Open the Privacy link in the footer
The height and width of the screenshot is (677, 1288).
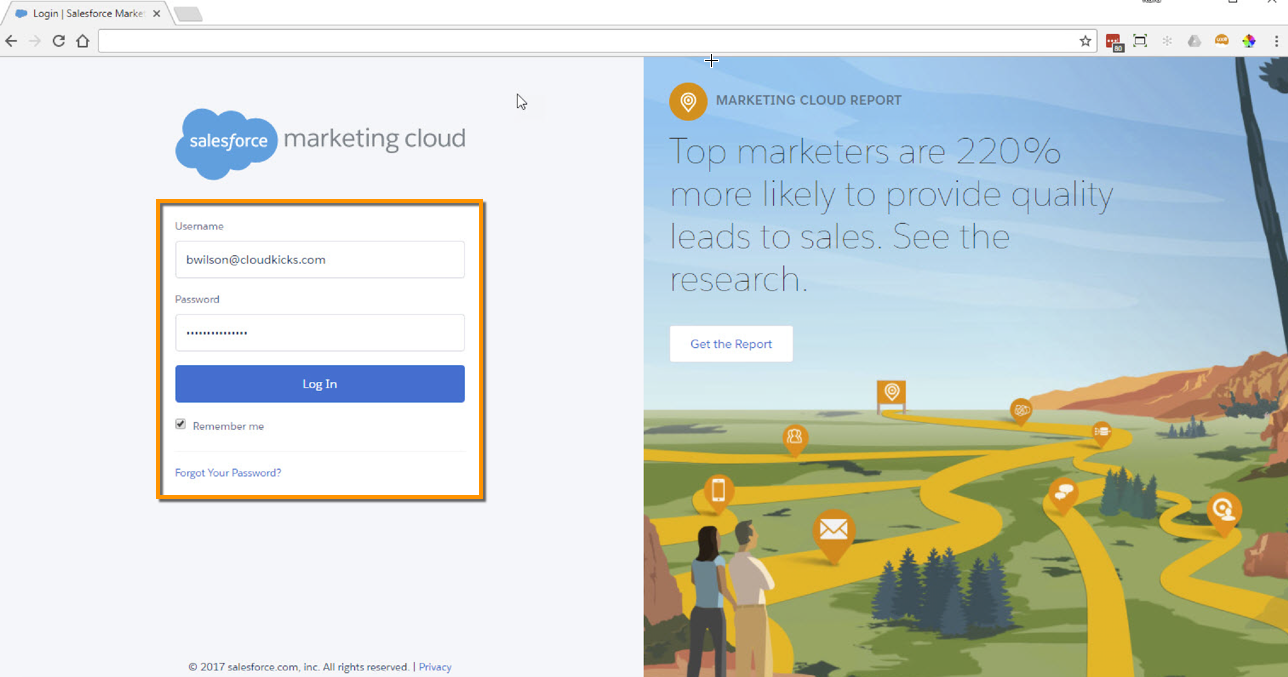click(x=435, y=667)
